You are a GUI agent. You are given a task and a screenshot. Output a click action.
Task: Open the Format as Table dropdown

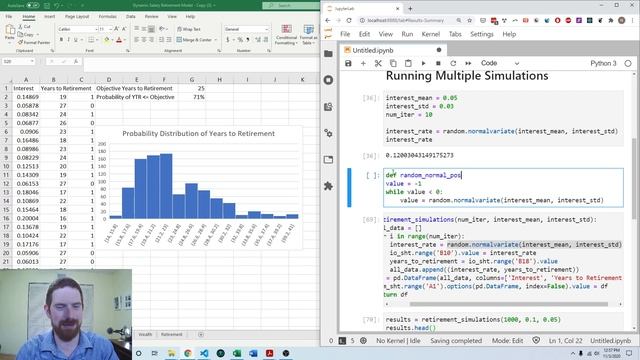308,34
